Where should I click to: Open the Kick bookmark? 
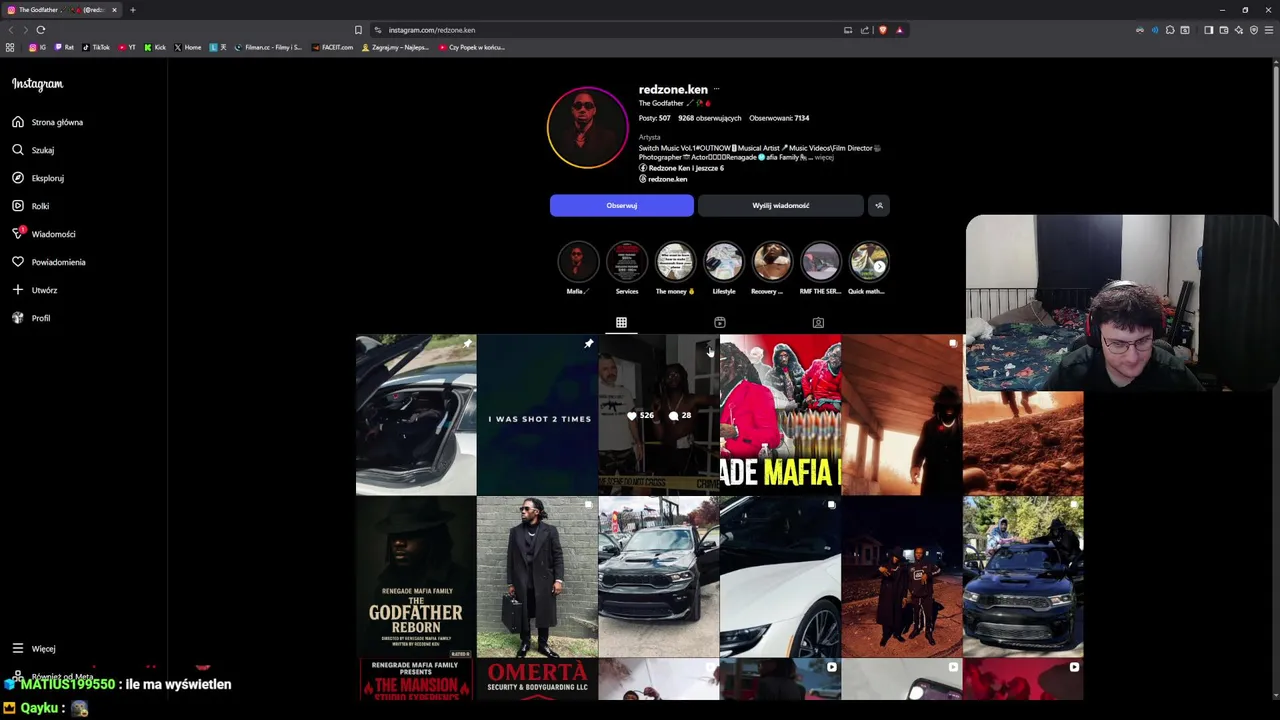[x=155, y=47]
